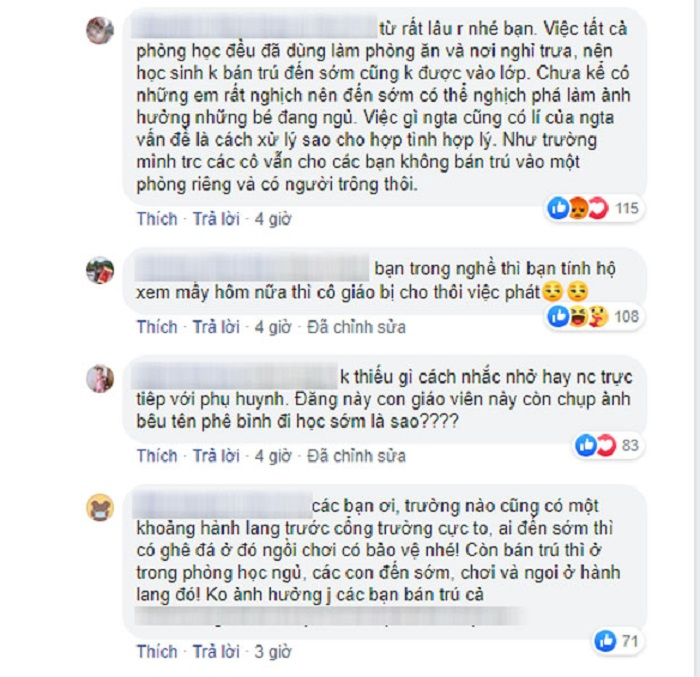The height and width of the screenshot is (677, 700).
Task: Open the bear-with-mask avatar profile
Action: (100, 507)
